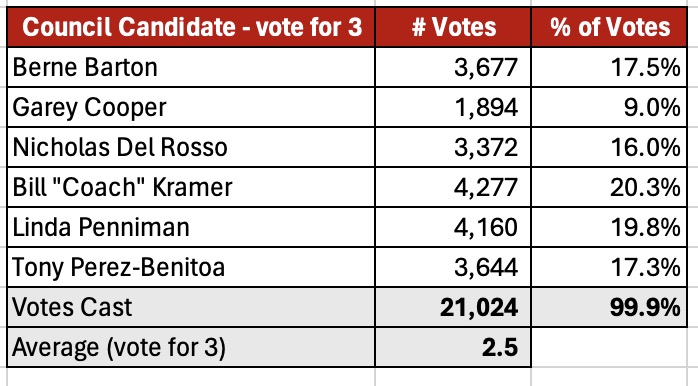Click the Linda Penniman cell

point(191,227)
